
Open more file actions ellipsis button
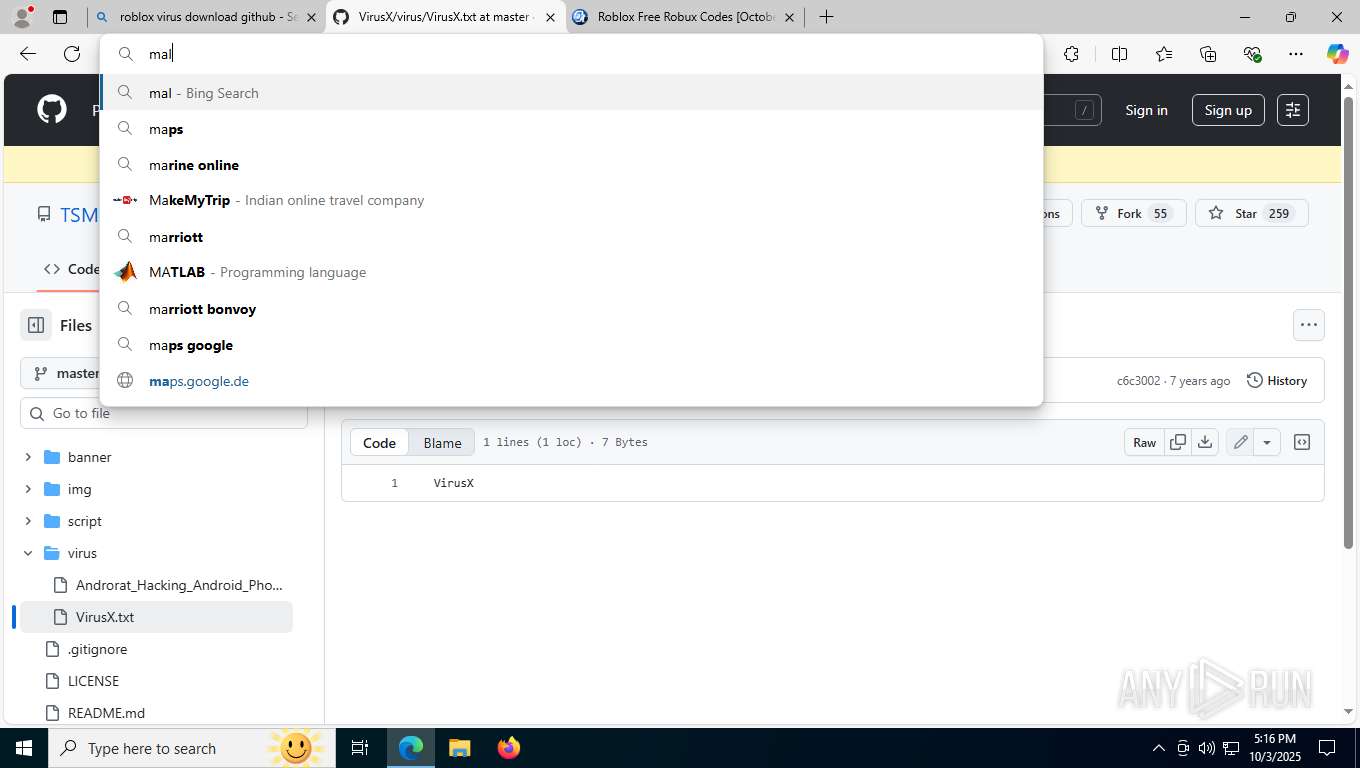pos(1308,325)
